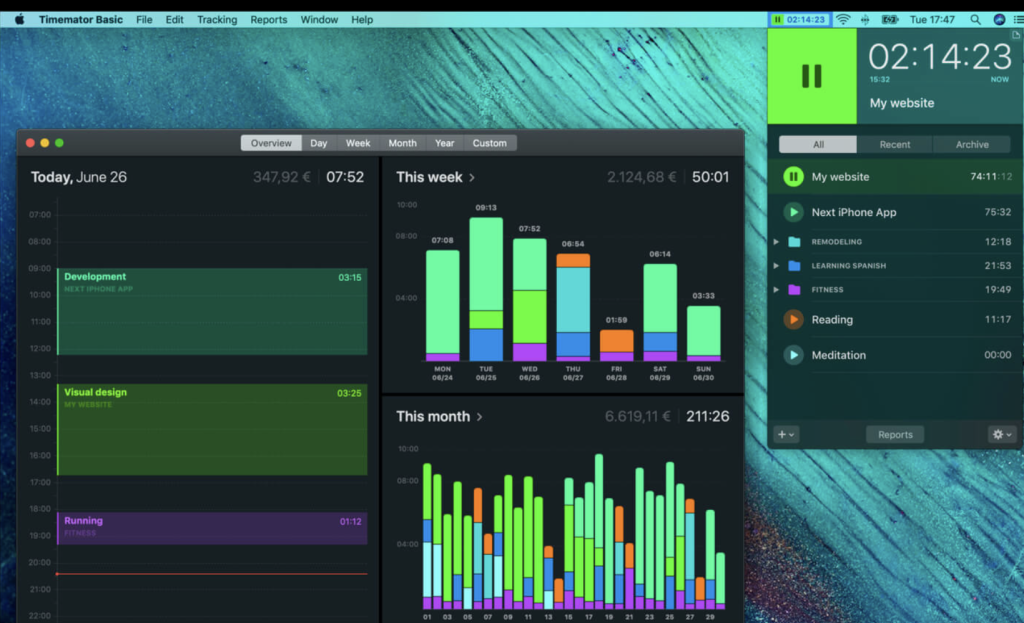Click the Fitness folder icon

pos(794,289)
